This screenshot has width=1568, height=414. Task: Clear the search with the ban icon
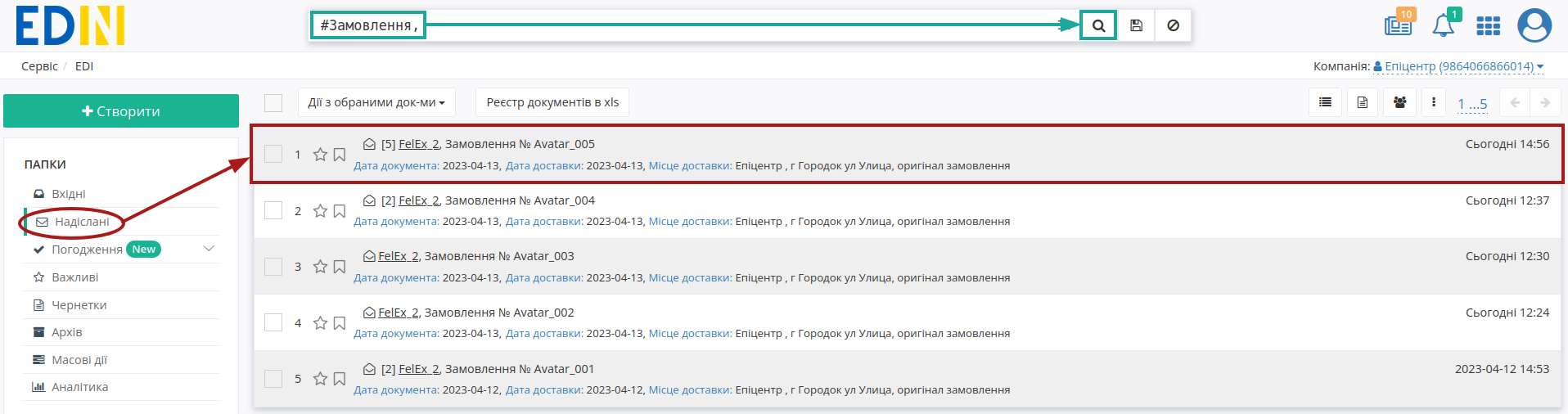1173,25
